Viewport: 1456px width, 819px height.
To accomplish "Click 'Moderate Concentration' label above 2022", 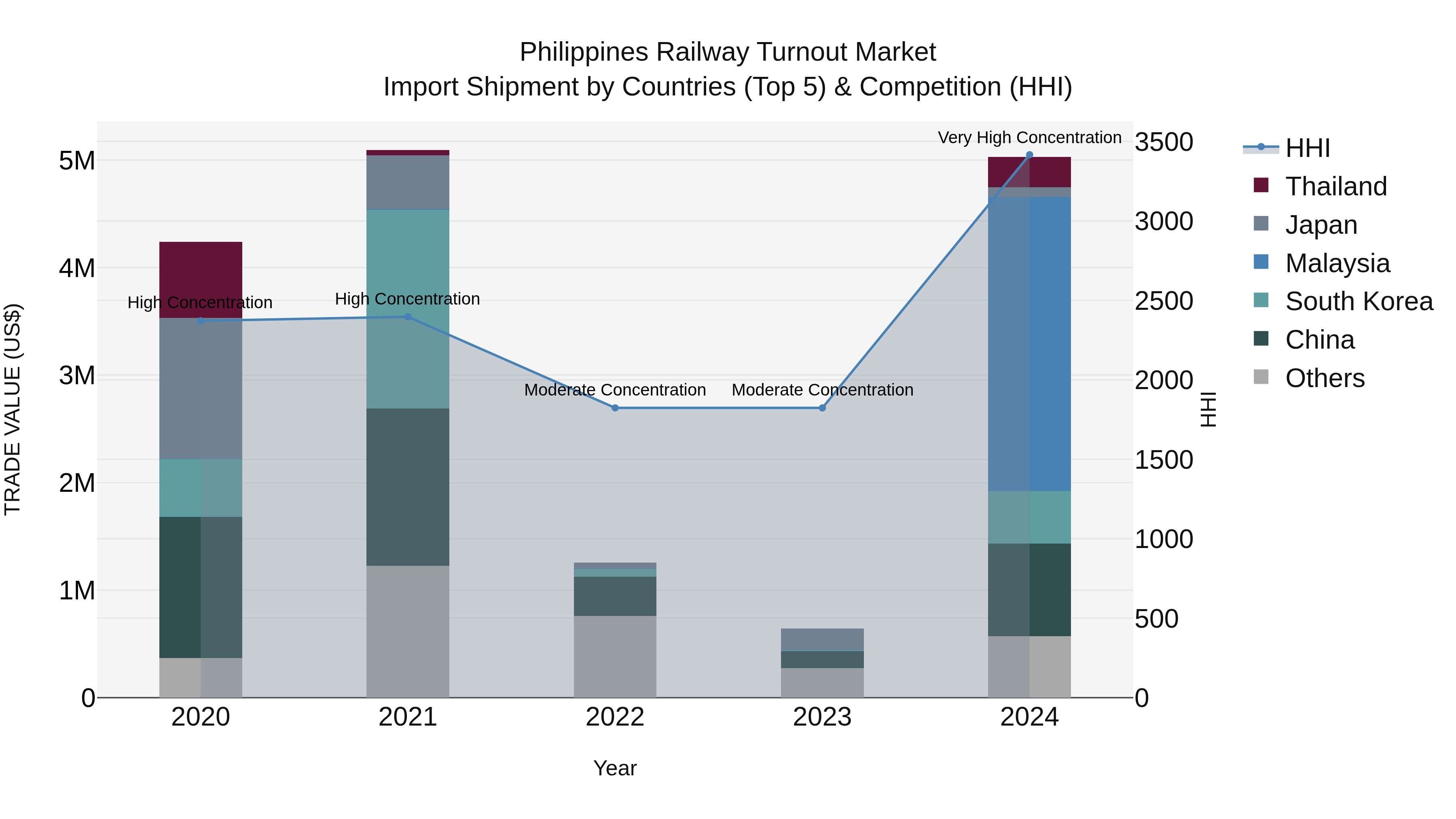I will click(x=615, y=390).
